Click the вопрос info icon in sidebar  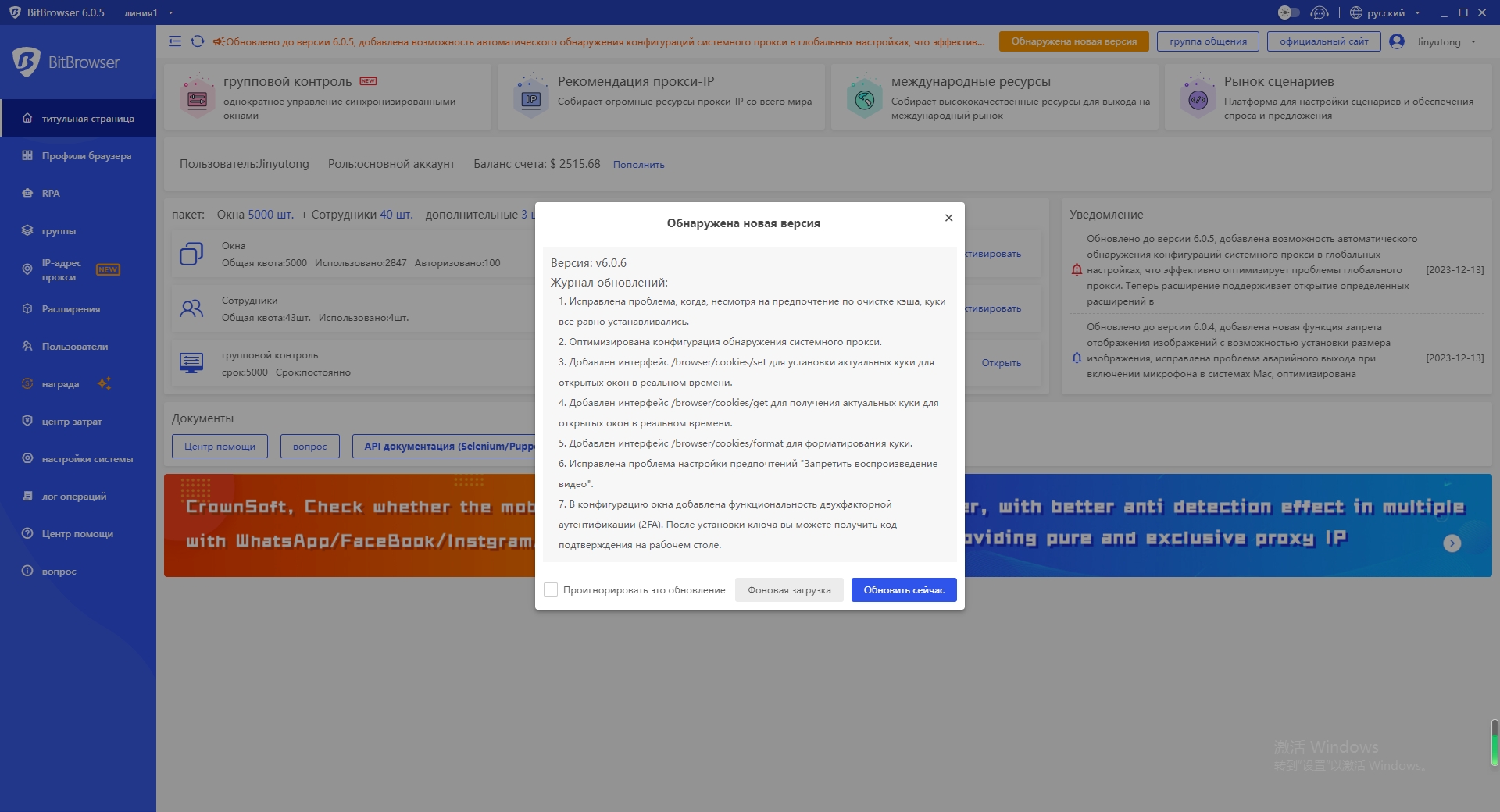coord(27,571)
